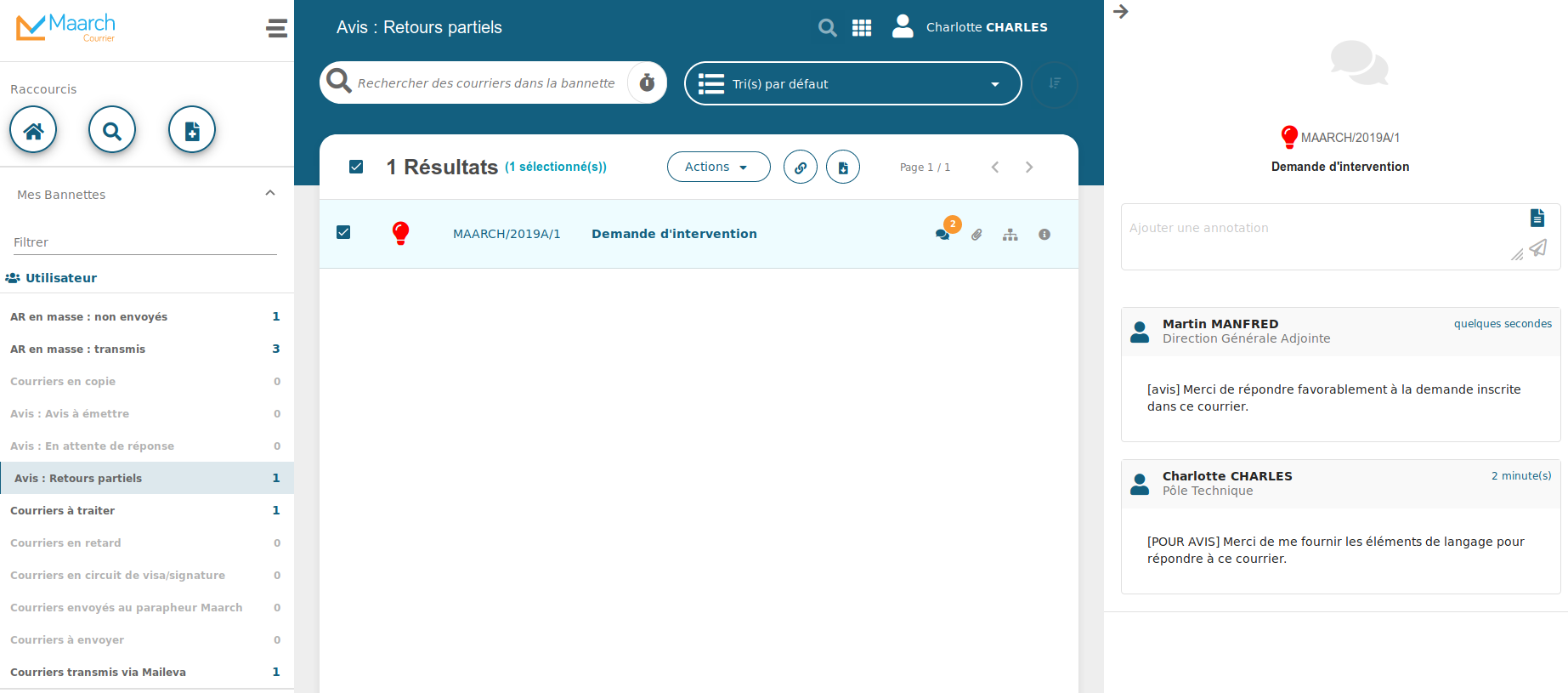Click the Direction Générale Adjointe label
This screenshot has width=1568, height=693.
click(1246, 338)
